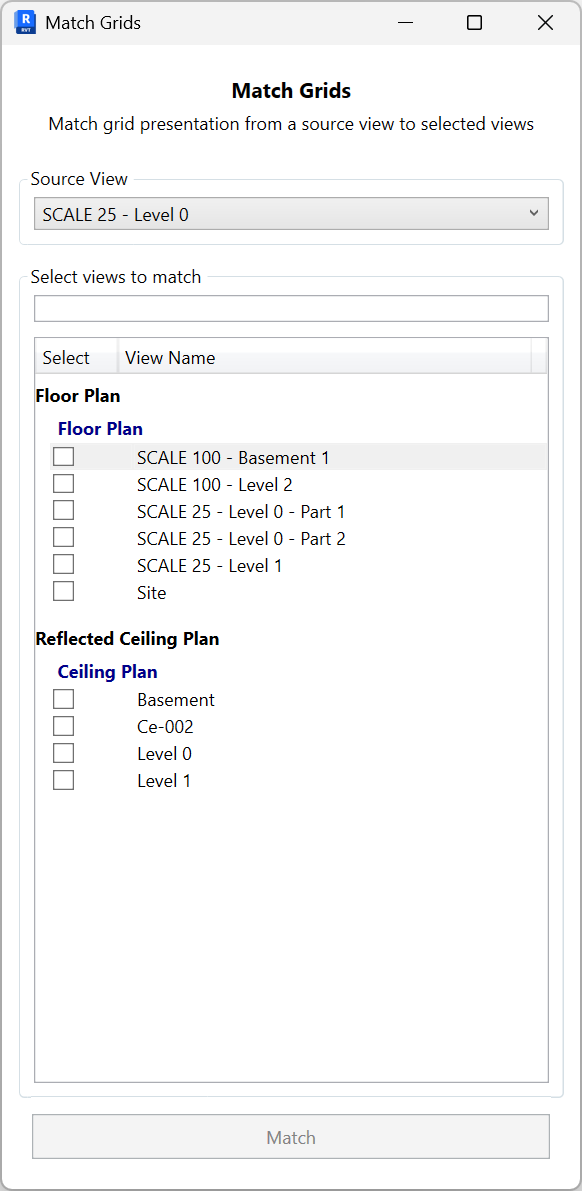The width and height of the screenshot is (582, 1191).
Task: Click the Revit app icon in title bar
Action: tap(24, 22)
